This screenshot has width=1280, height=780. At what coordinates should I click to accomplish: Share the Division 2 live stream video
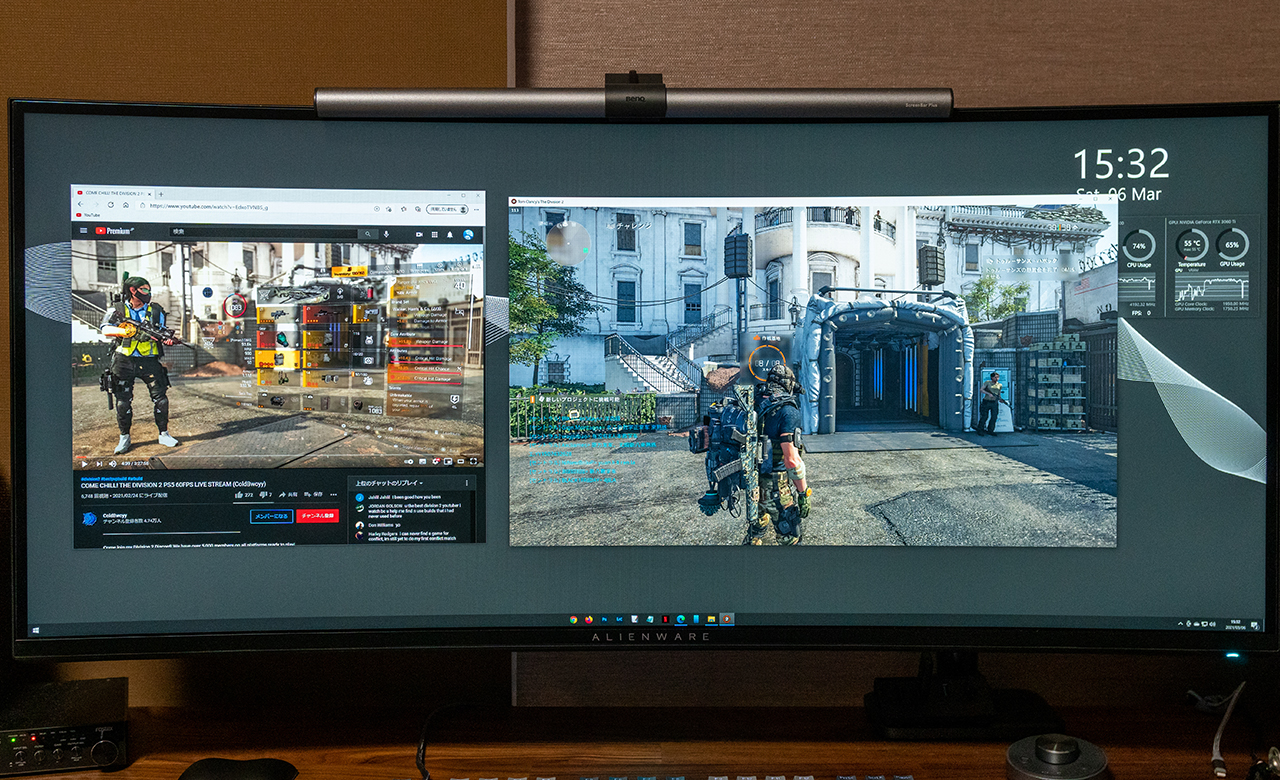[288, 494]
